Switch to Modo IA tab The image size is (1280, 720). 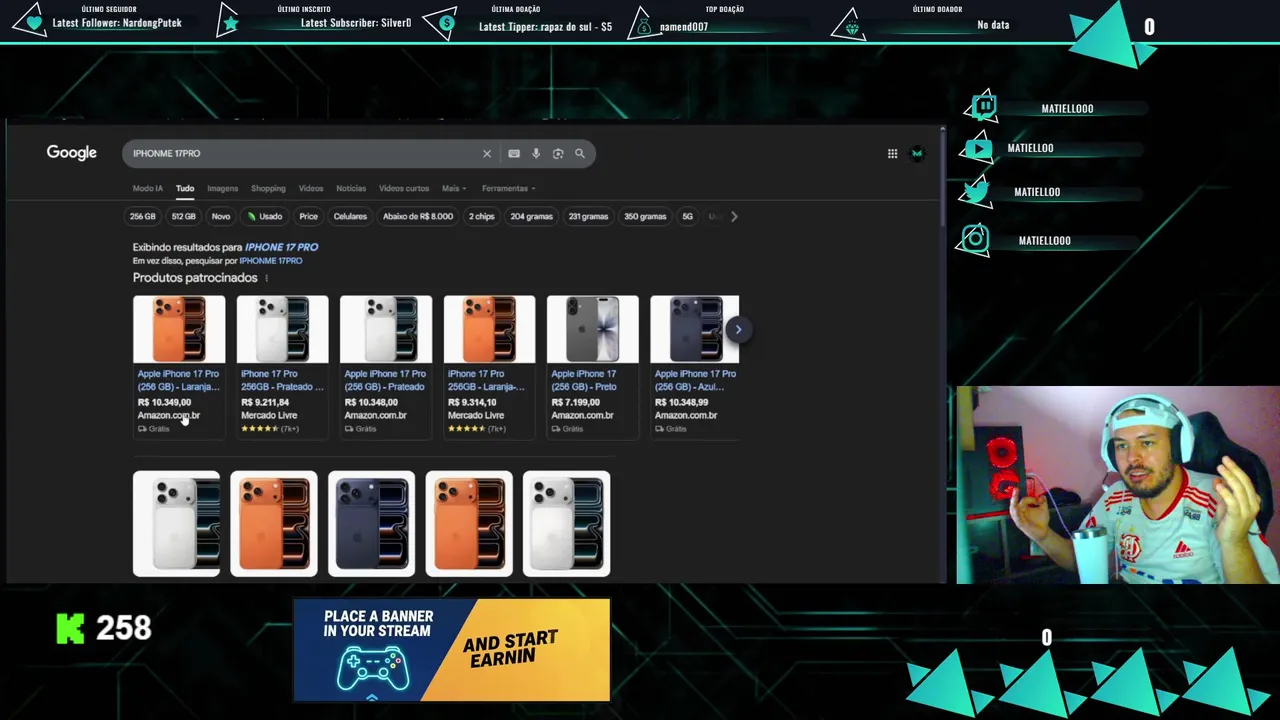147,188
